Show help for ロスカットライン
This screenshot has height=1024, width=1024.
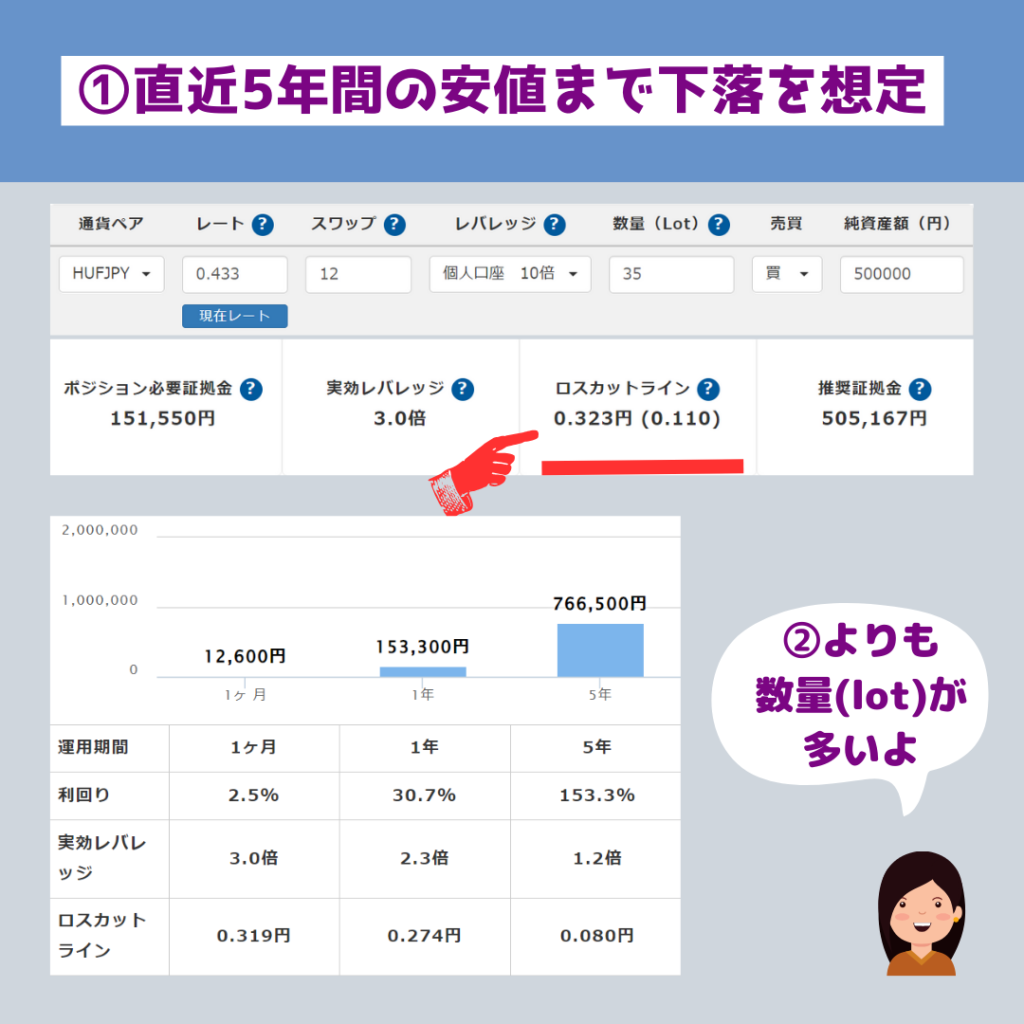[708, 390]
